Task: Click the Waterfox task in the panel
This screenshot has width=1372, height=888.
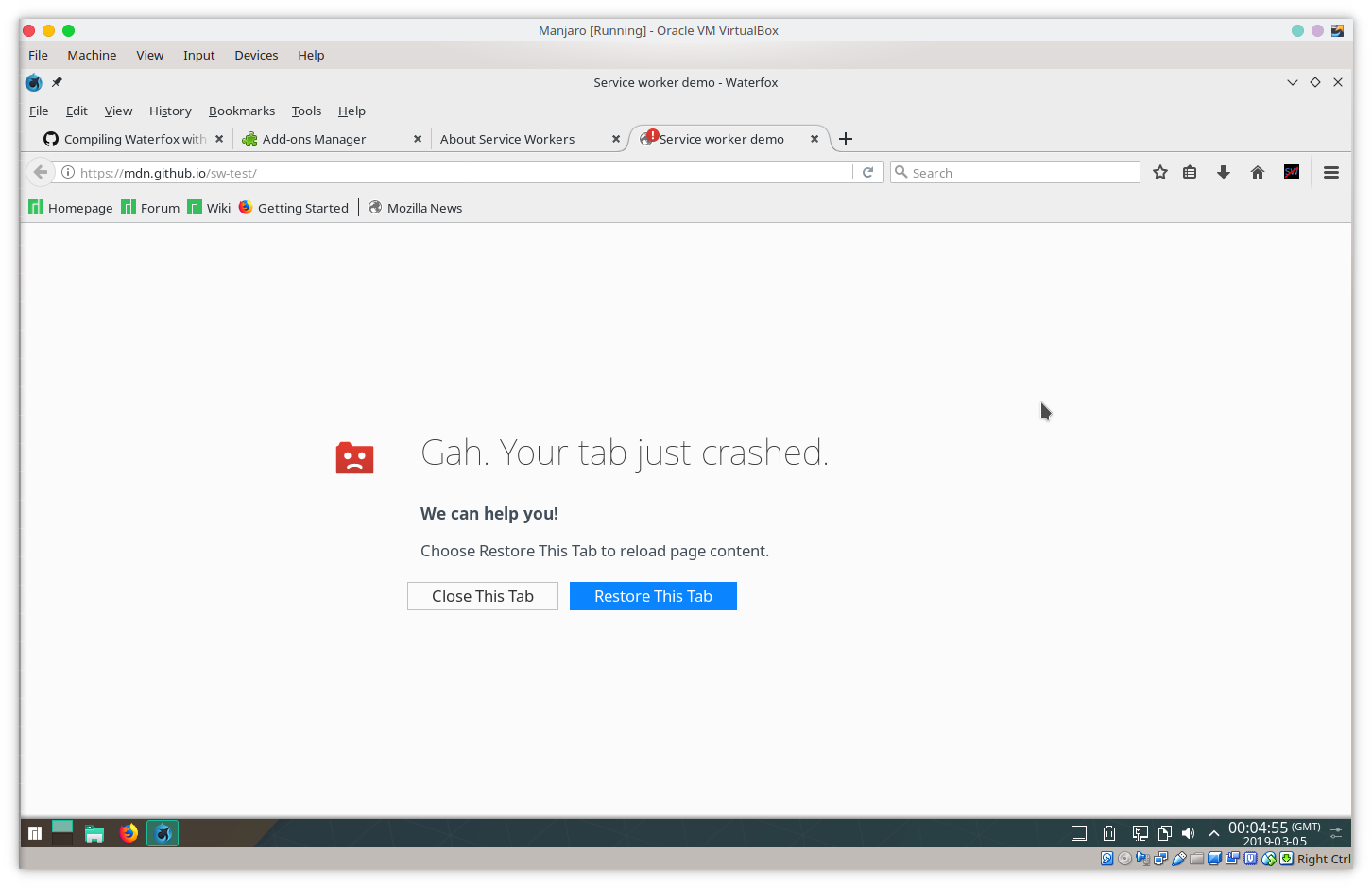Action: click(x=163, y=833)
